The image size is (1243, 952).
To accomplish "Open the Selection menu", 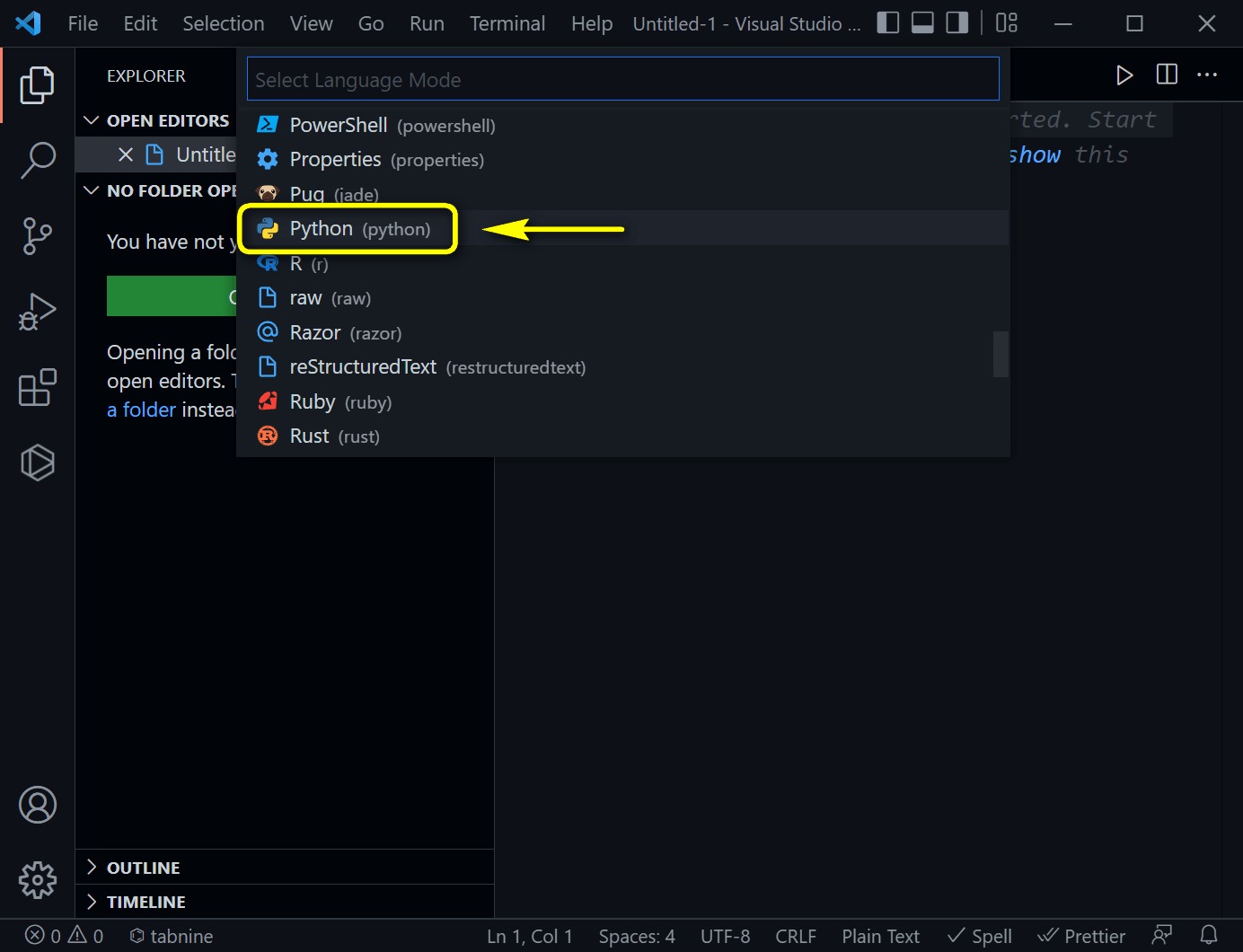I will [224, 23].
